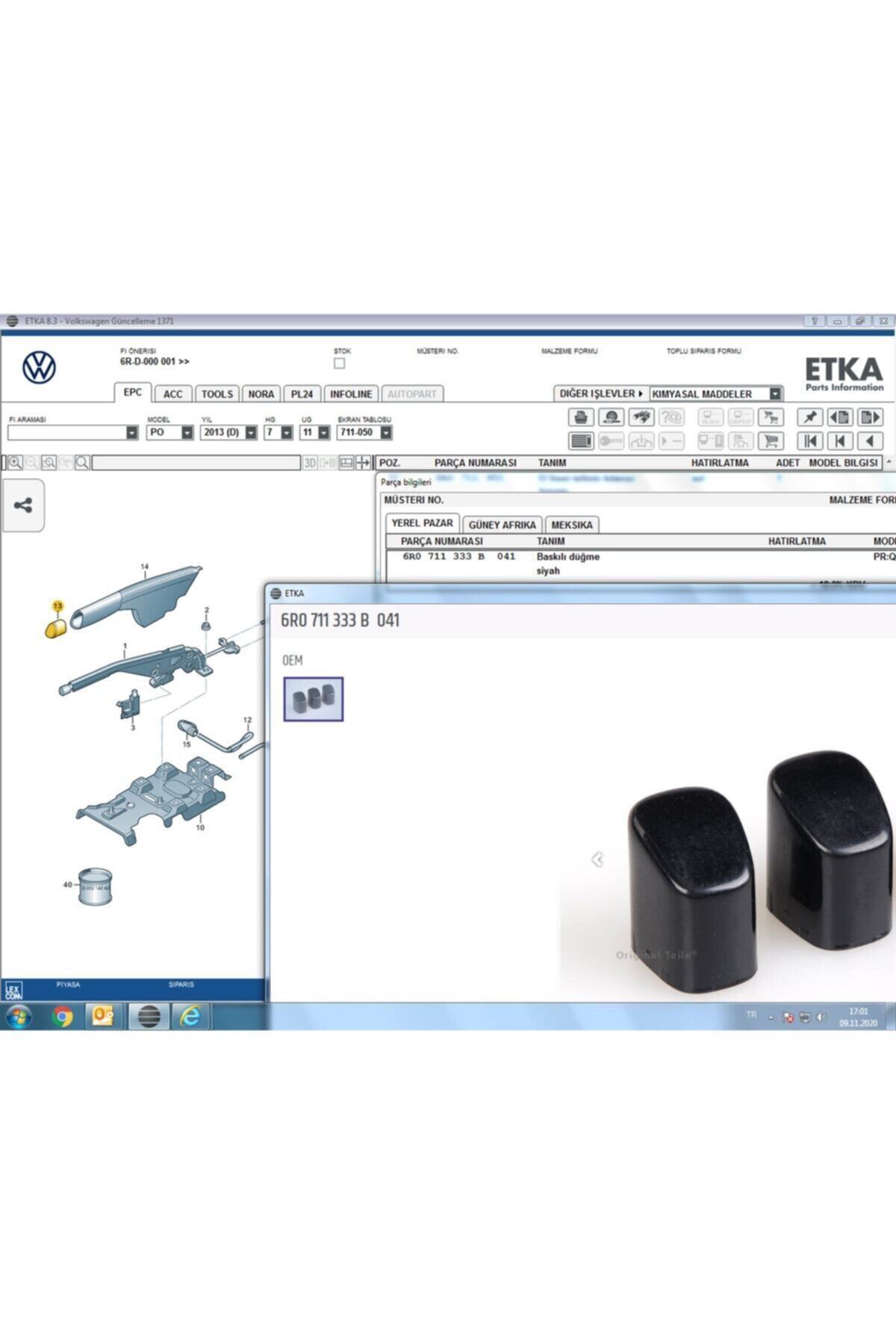Select the OEM part thumbnail image
The width and height of the screenshot is (896, 1344).
314,699
